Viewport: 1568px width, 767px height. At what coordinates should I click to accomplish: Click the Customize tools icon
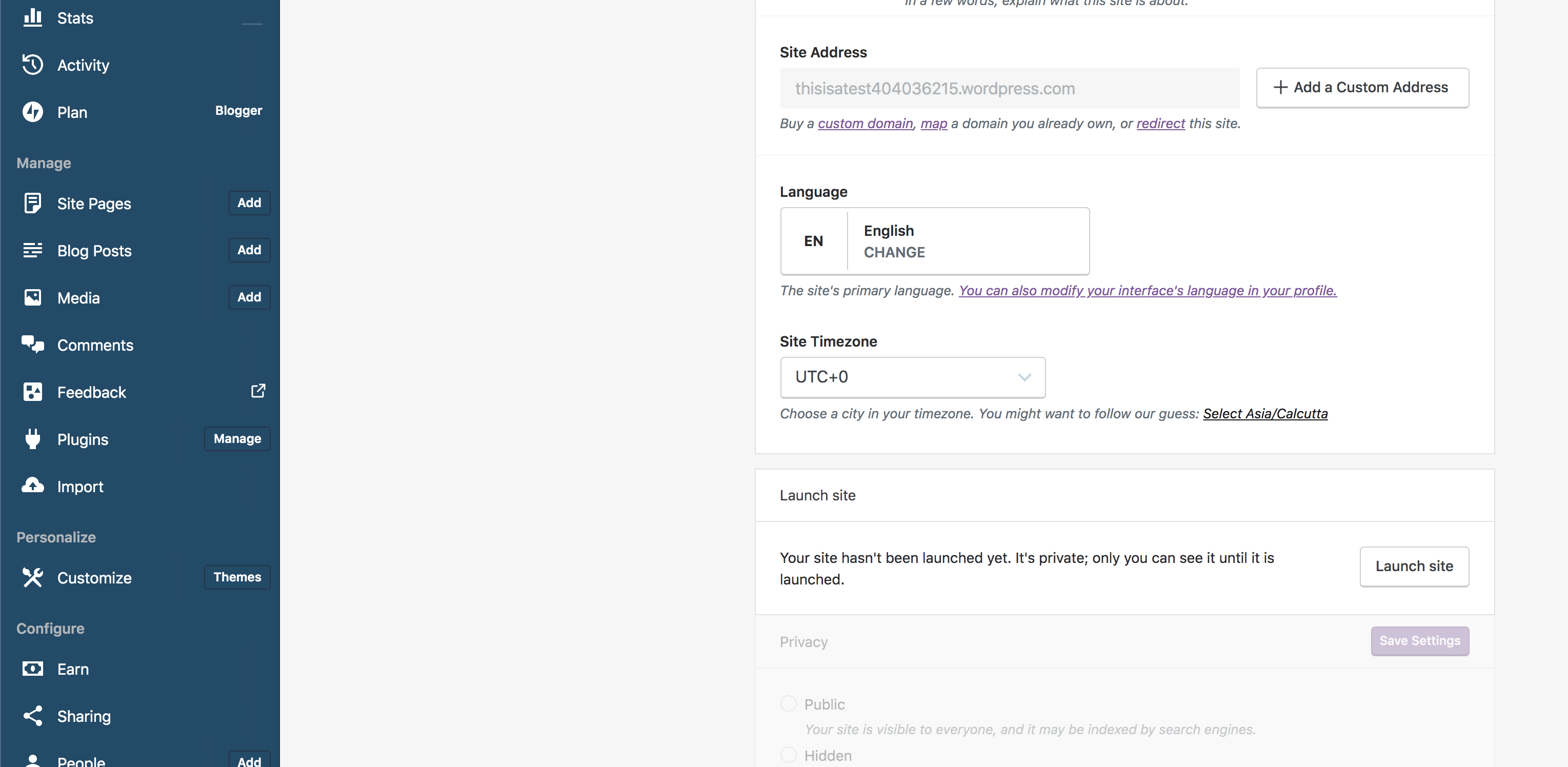point(32,577)
